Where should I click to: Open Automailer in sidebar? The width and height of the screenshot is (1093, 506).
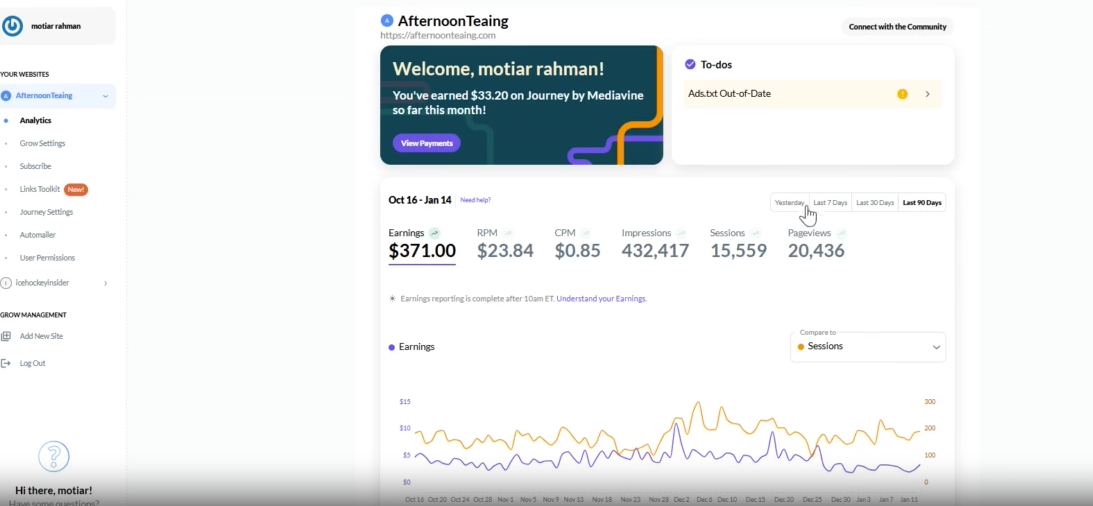click(38, 235)
